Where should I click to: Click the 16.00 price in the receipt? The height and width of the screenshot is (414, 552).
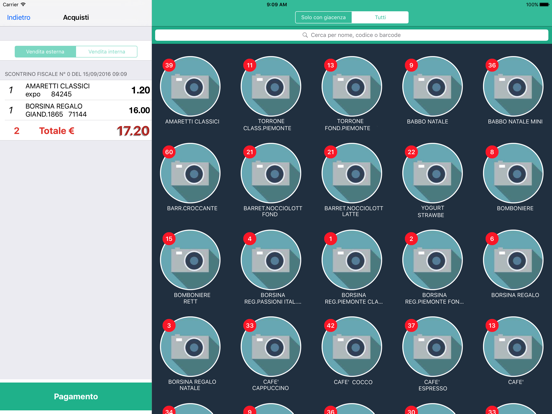(139, 110)
